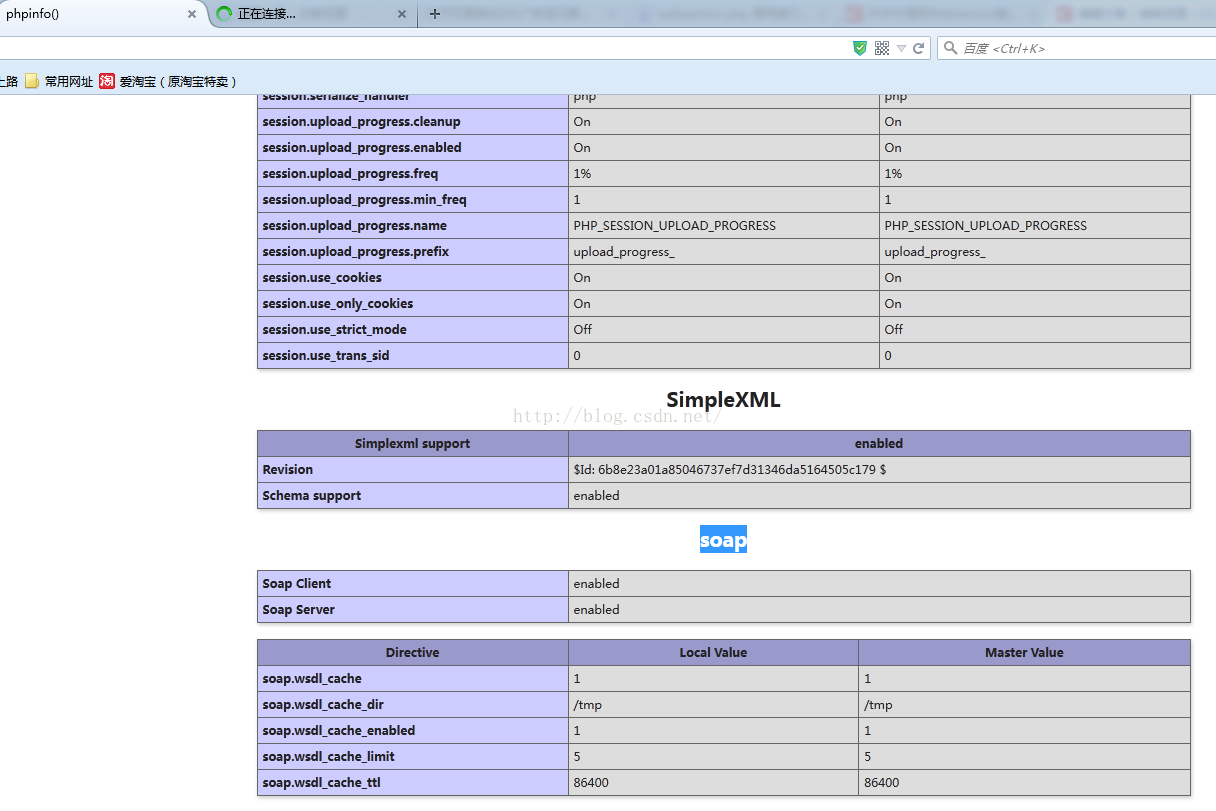
Task: Click the QR code icon in address bar
Action: 882,48
